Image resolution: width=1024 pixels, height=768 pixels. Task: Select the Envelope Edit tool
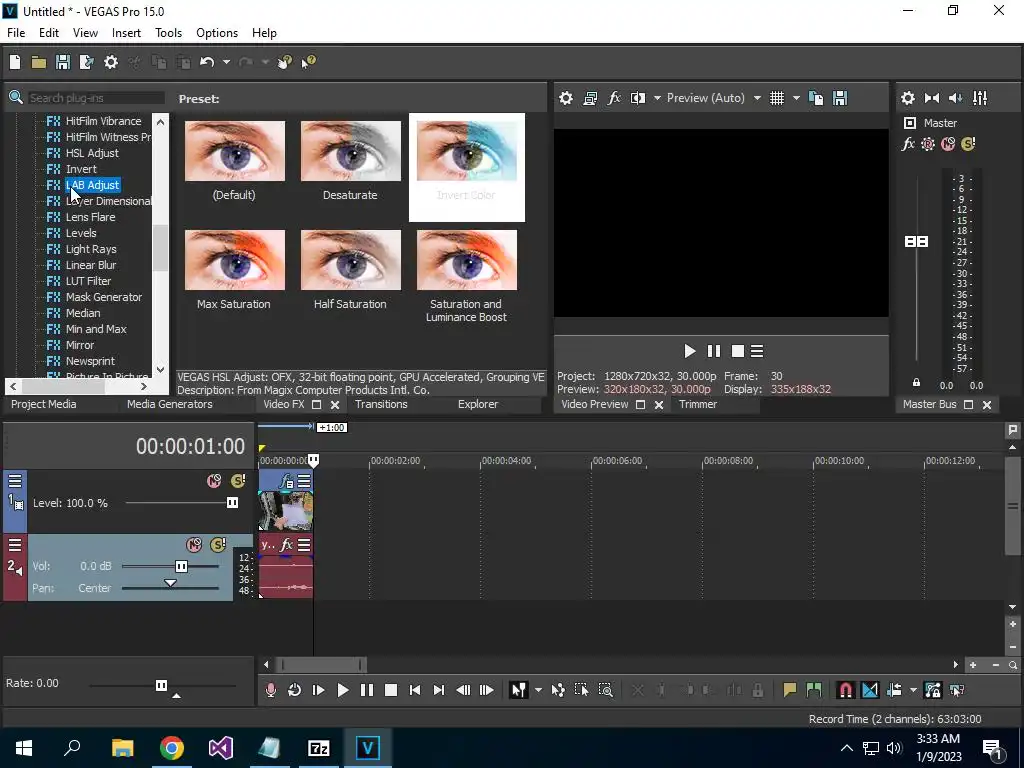coord(558,690)
